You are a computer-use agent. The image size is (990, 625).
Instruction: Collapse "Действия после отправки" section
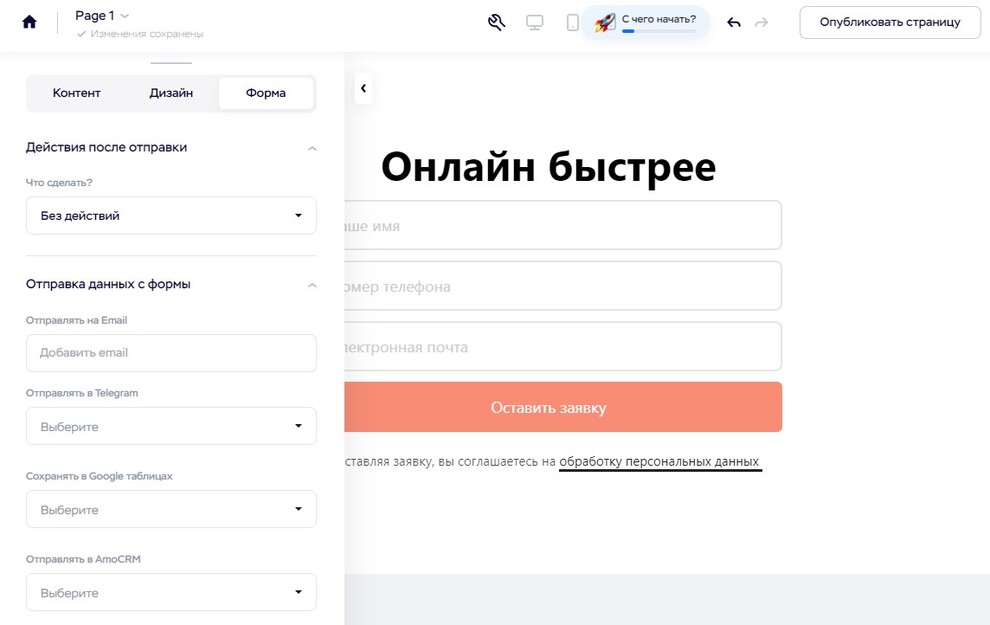(312, 148)
